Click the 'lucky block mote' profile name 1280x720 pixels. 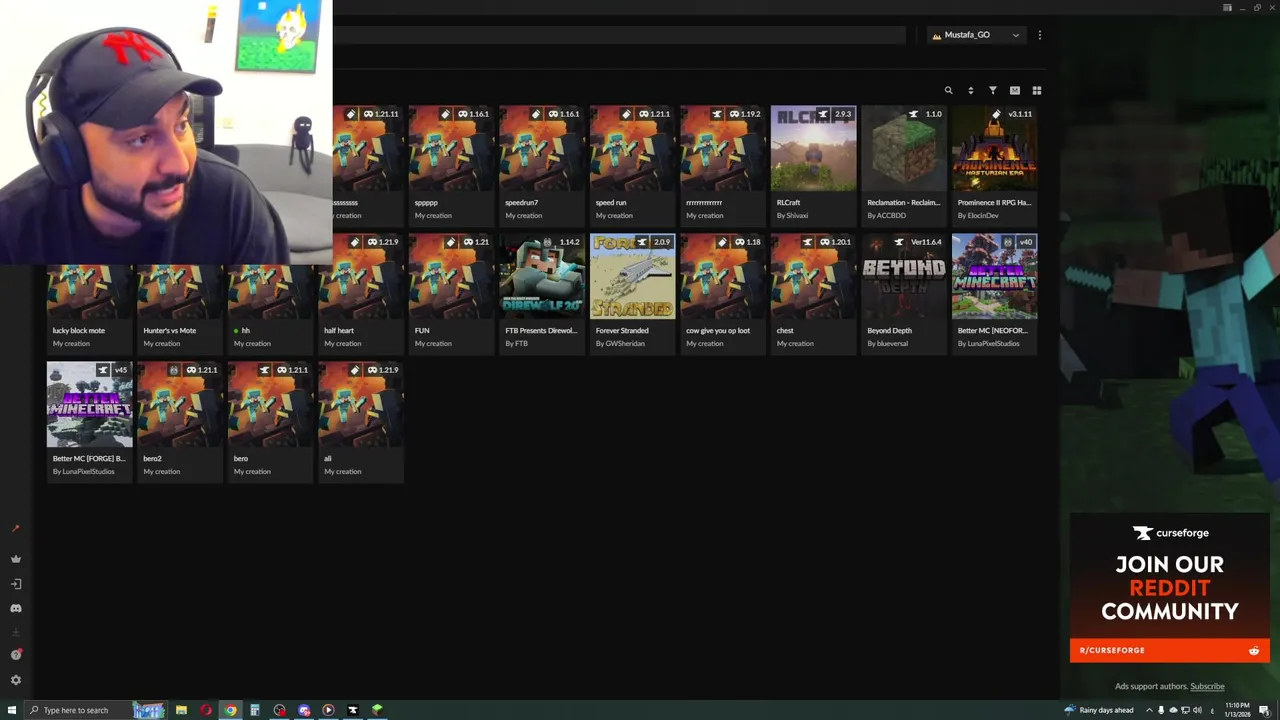coord(78,330)
